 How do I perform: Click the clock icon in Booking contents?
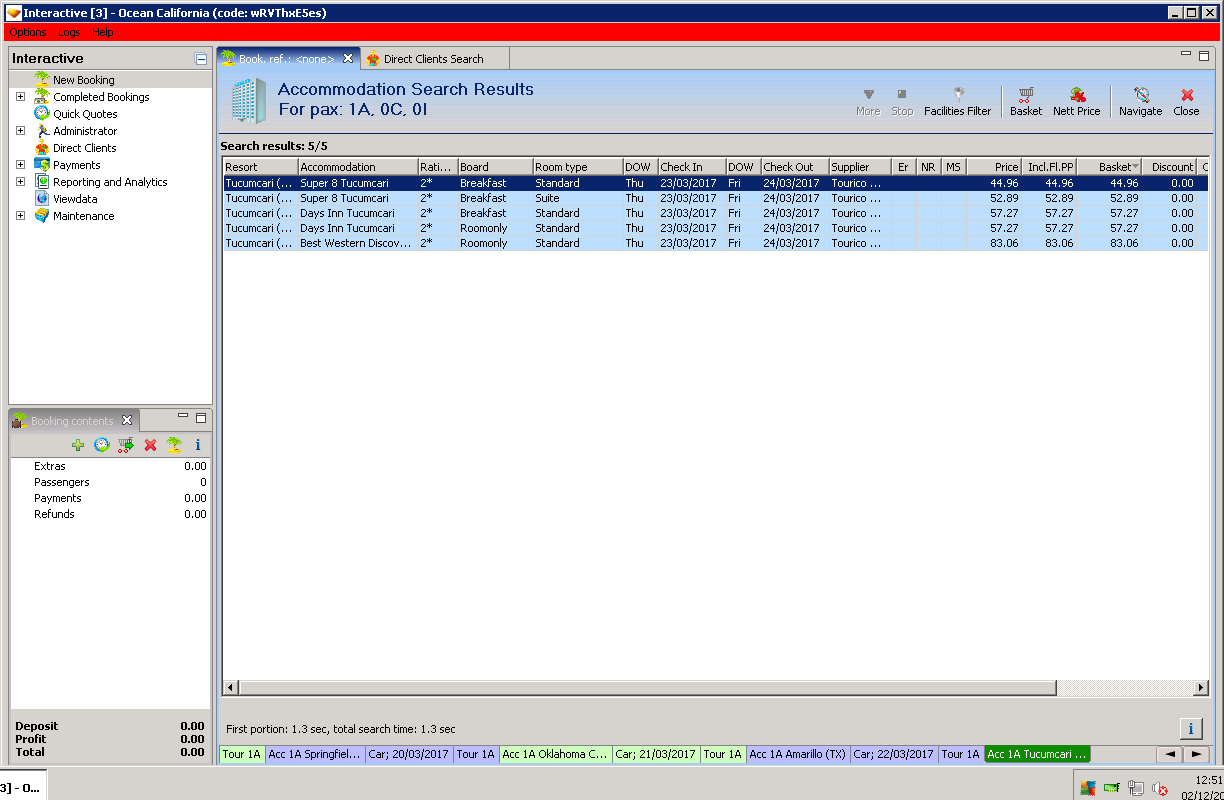tap(102, 445)
